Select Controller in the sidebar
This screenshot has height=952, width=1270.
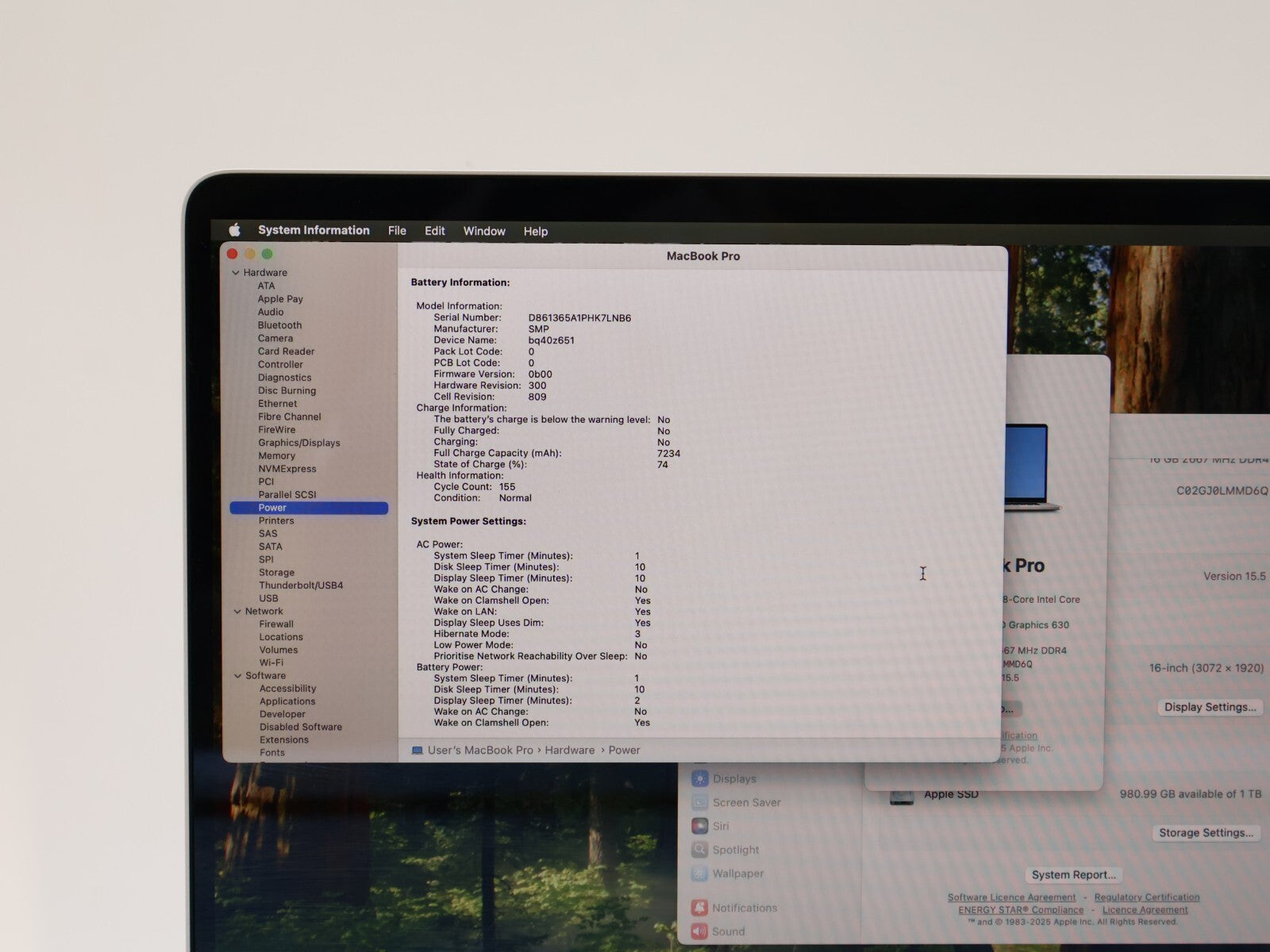tap(280, 365)
